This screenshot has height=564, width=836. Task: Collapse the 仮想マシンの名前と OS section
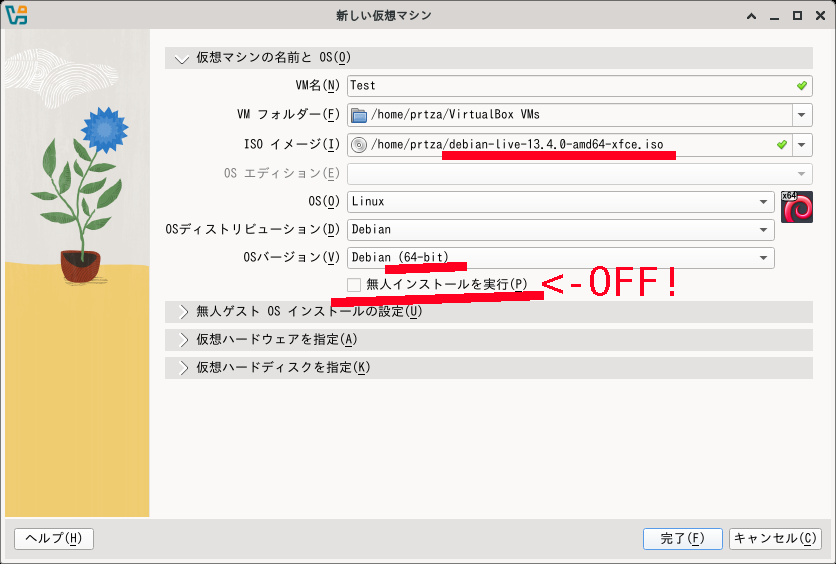pos(182,58)
